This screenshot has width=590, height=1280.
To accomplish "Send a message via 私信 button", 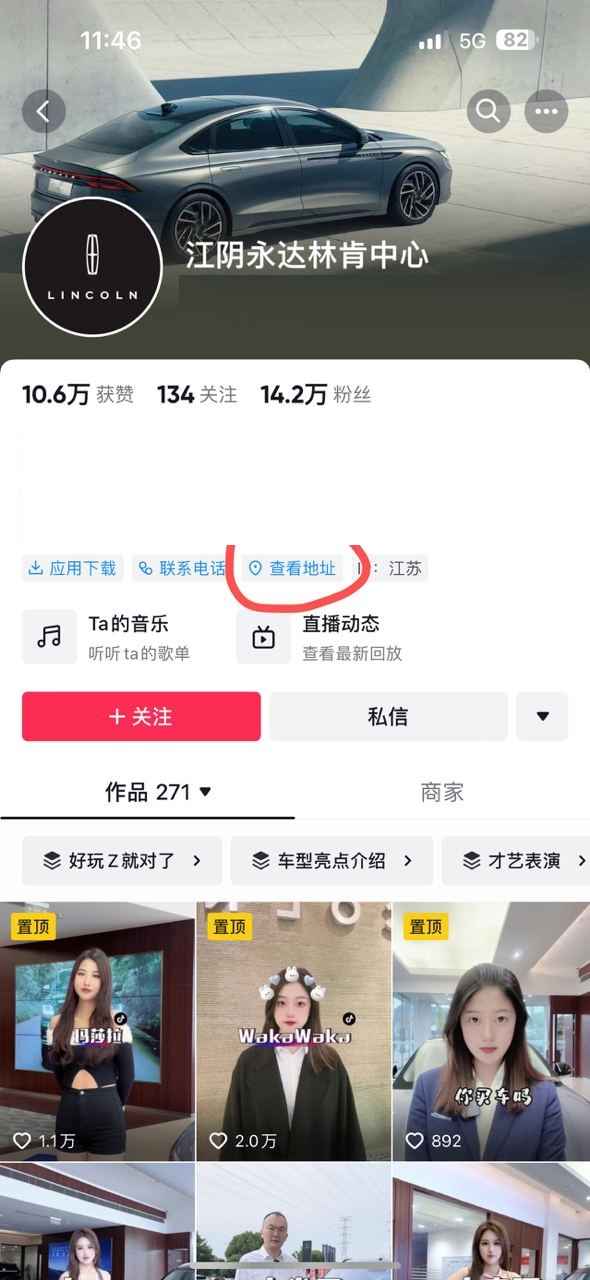I will click(388, 717).
